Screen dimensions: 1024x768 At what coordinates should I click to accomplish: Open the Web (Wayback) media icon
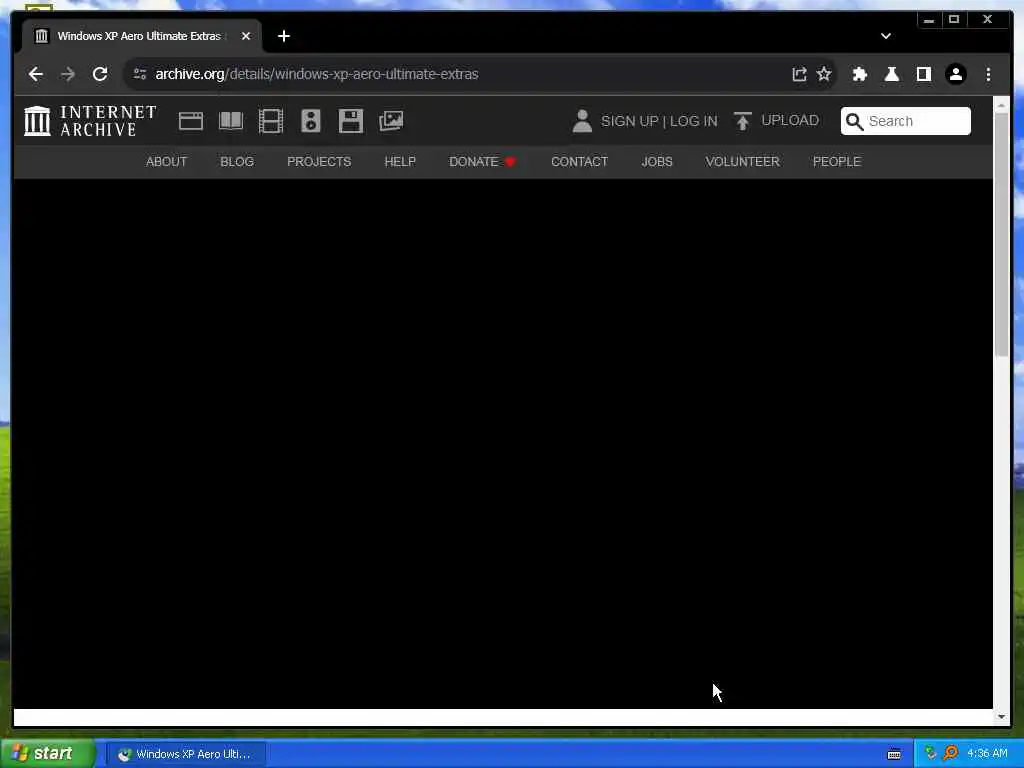[191, 121]
